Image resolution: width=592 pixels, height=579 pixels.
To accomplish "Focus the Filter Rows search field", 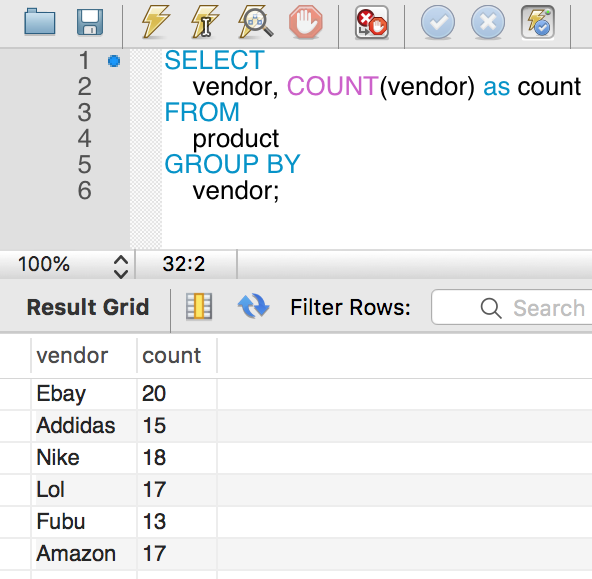I will (x=512, y=307).
